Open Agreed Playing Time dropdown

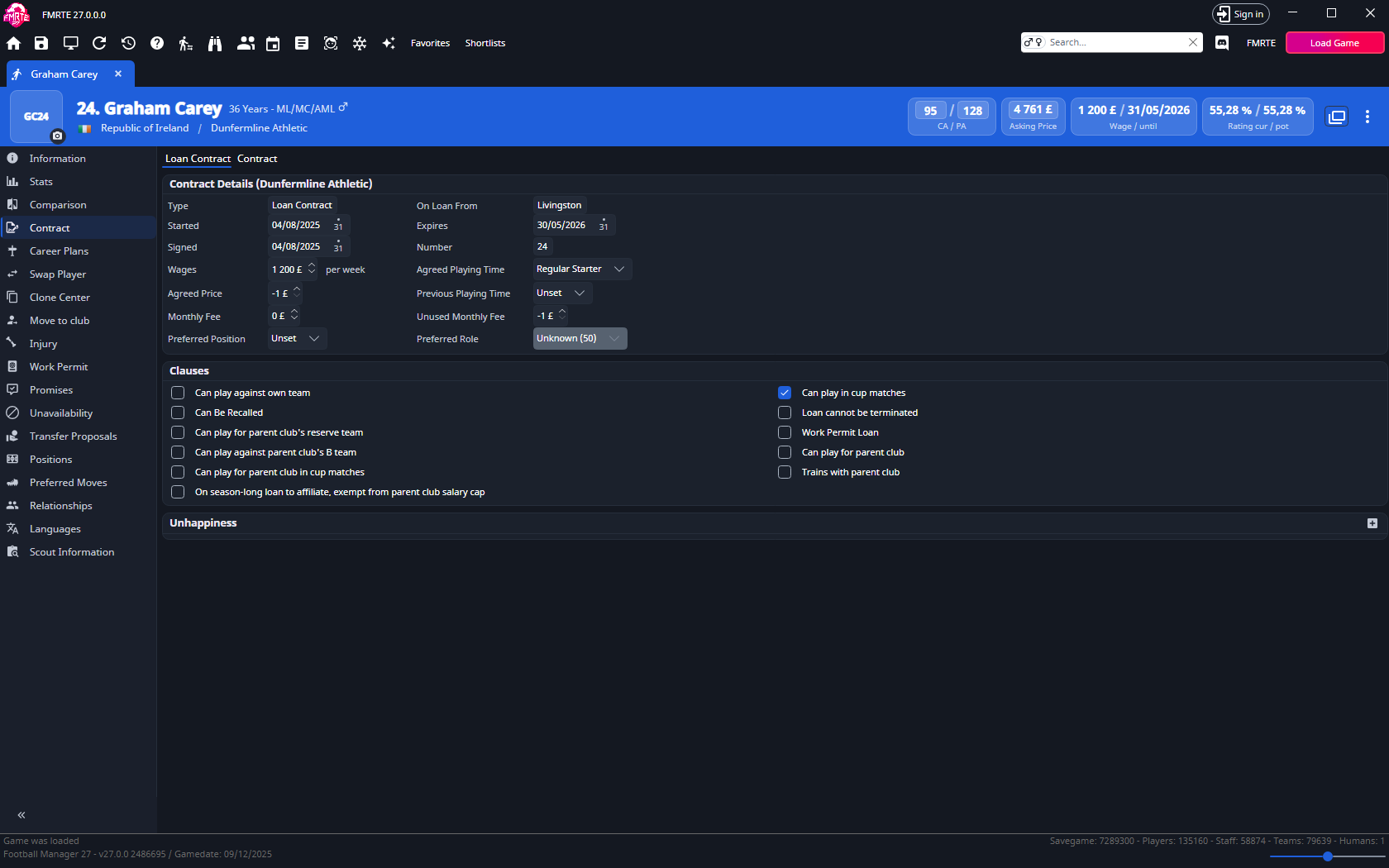pyautogui.click(x=582, y=269)
